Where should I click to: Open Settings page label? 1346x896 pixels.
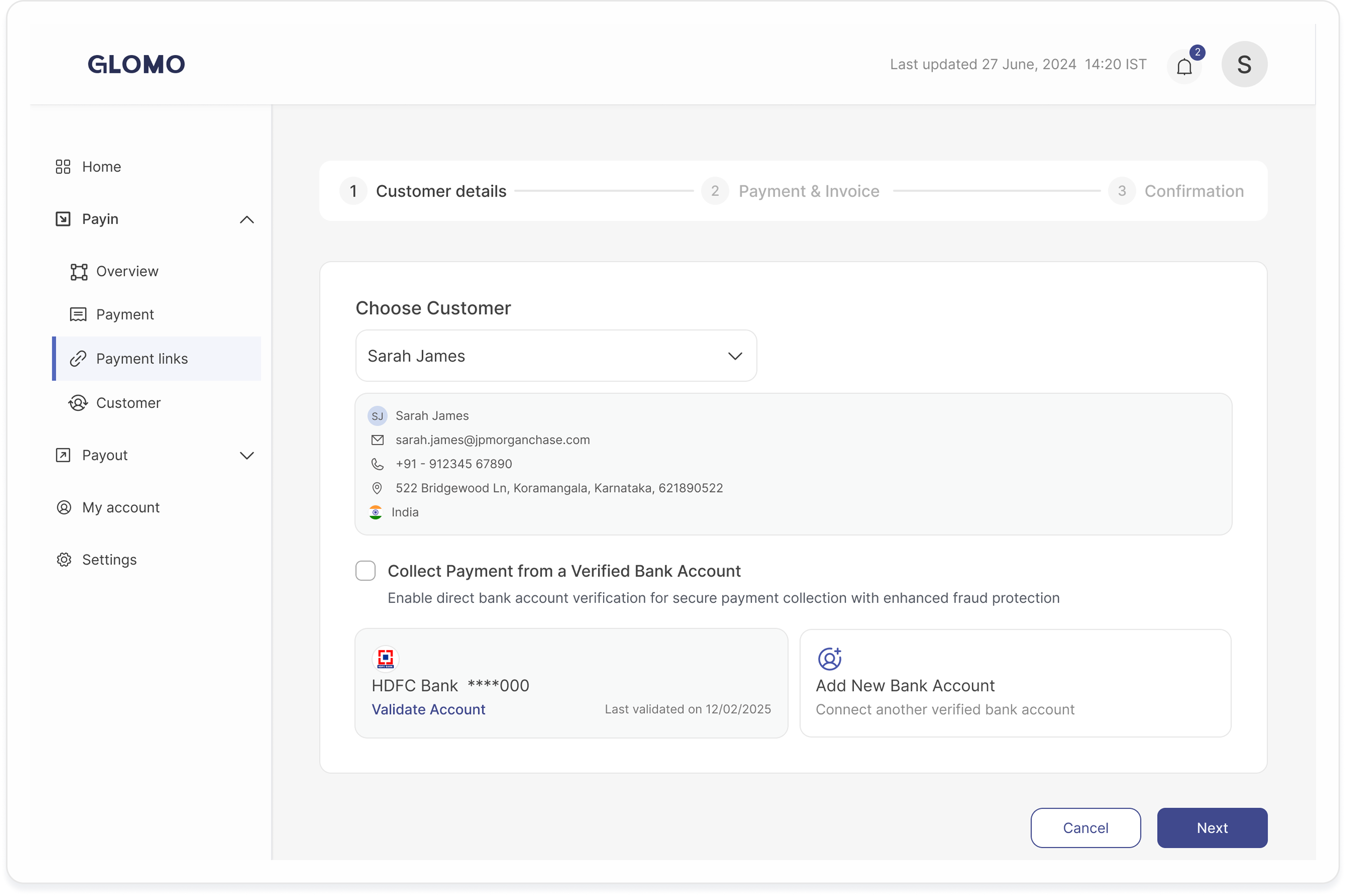click(110, 560)
